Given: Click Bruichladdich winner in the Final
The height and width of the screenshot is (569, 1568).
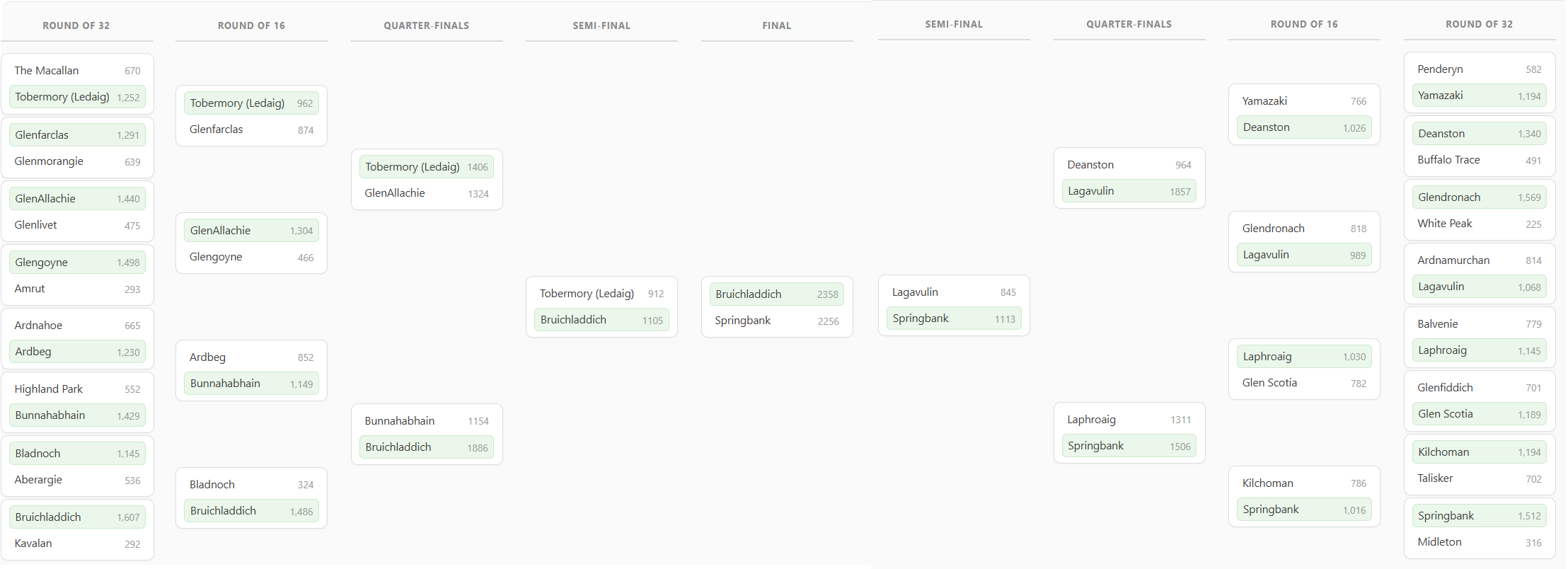Looking at the screenshot, I should tap(776, 294).
